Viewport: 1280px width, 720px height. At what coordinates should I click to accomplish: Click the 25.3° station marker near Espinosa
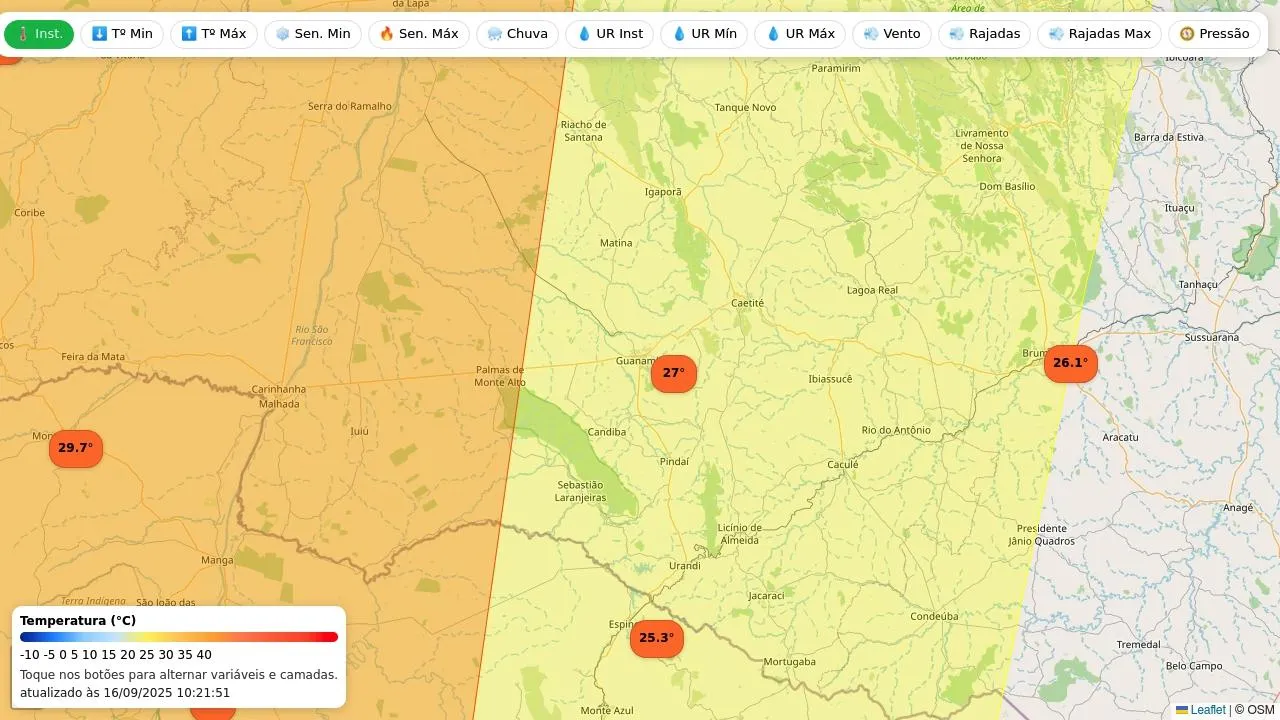[656, 638]
